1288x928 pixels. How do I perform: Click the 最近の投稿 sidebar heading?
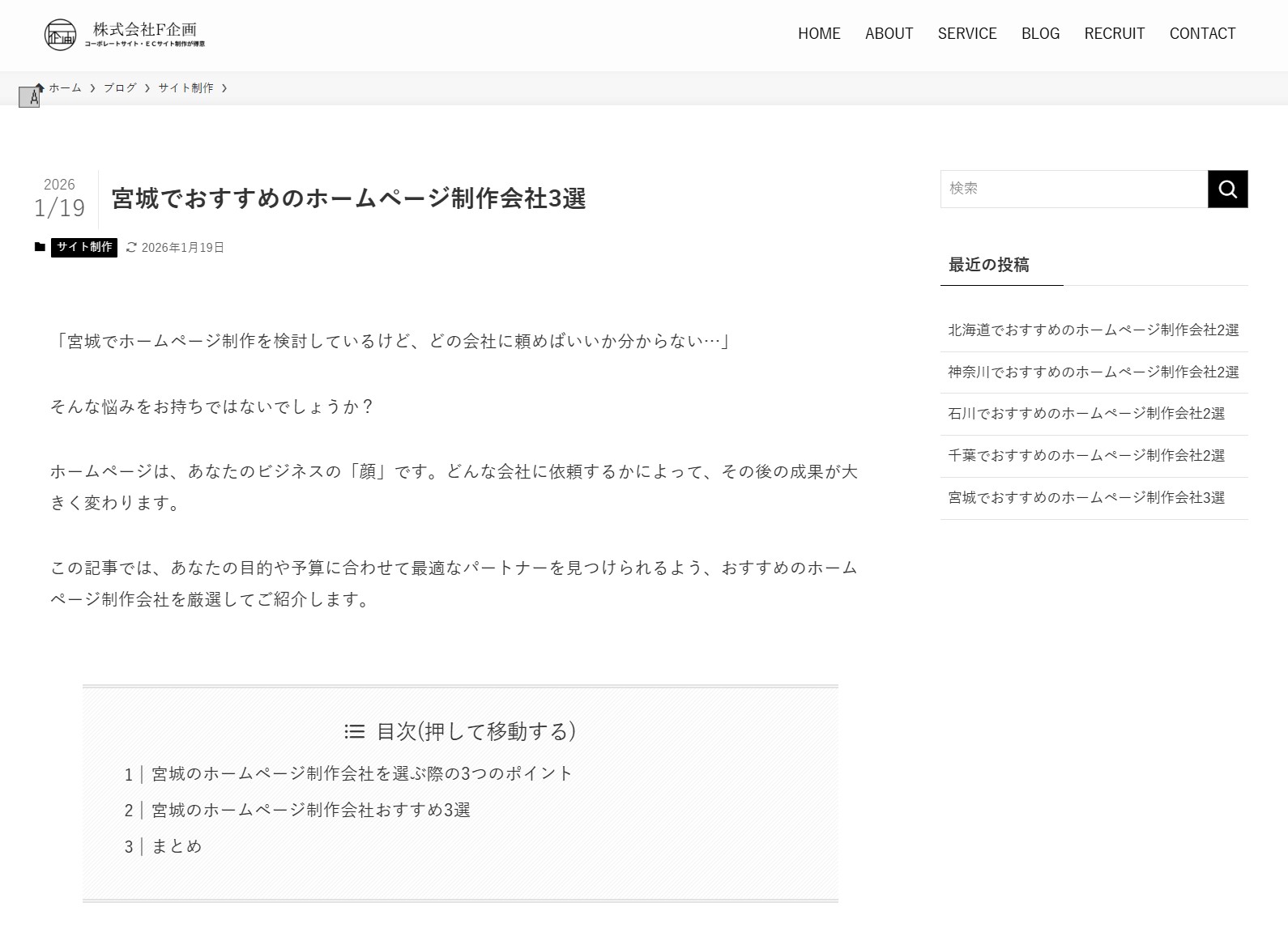pos(988,265)
